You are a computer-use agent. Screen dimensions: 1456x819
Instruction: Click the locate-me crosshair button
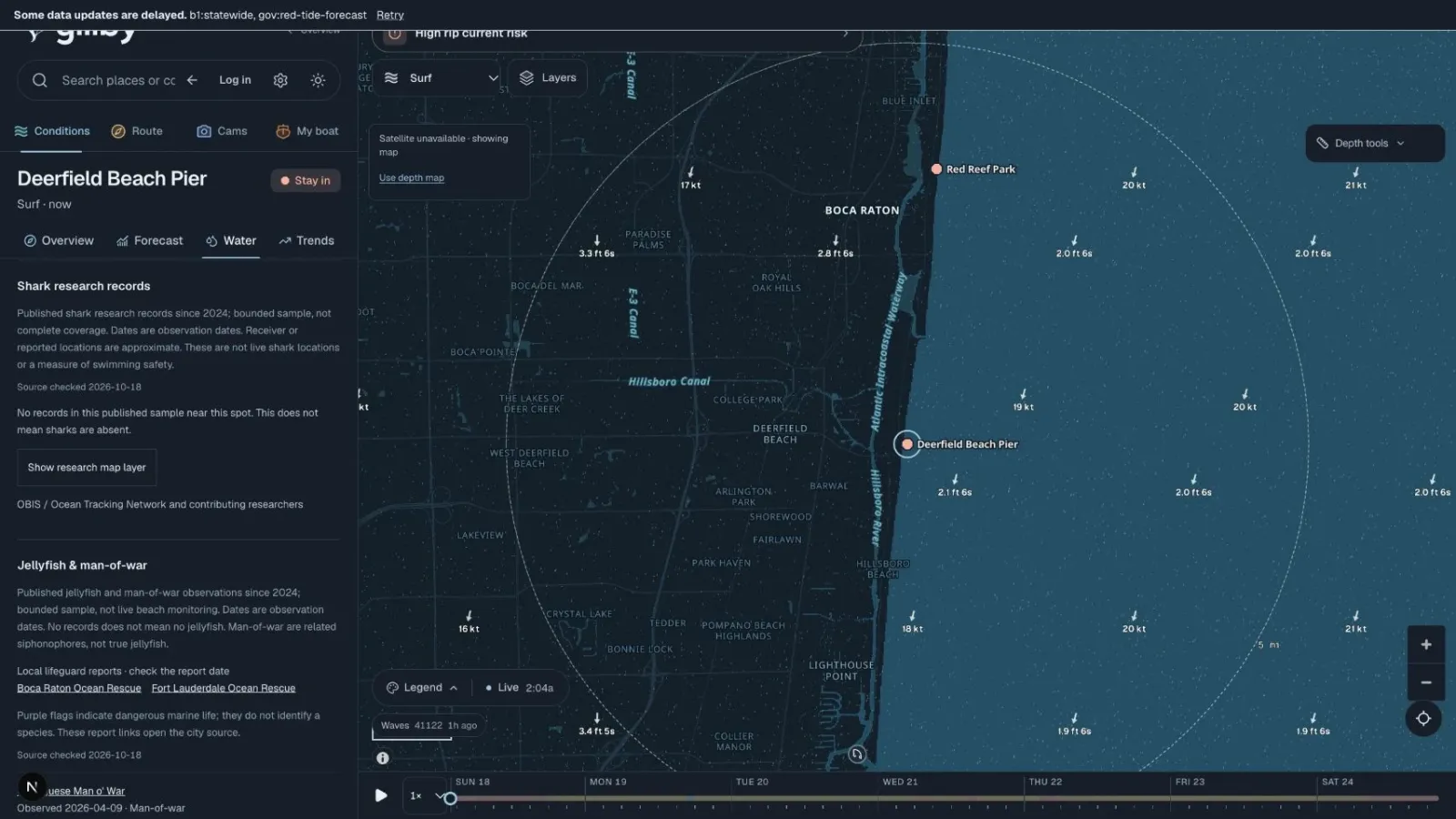pos(1423,719)
